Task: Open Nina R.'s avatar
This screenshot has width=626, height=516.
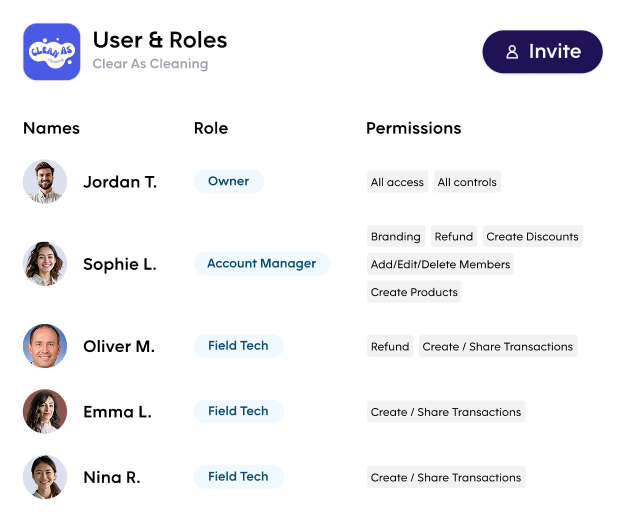Action: click(45, 477)
